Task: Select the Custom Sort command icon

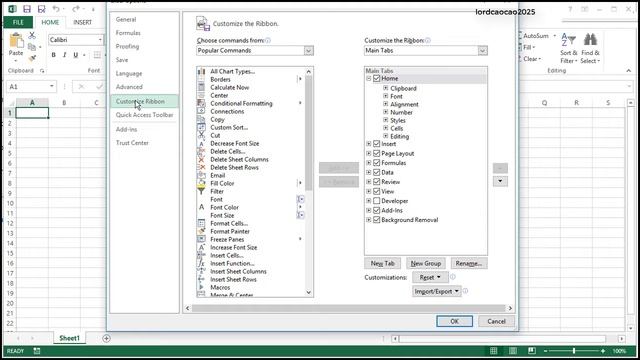Action: click(201, 127)
